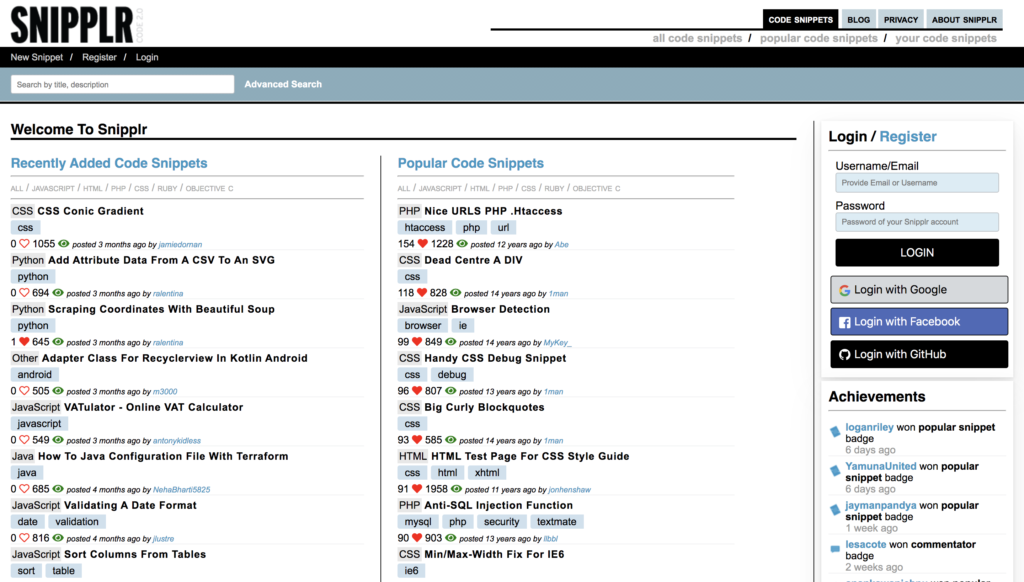Click the heart on Scraping Coordinates With Beautiful Soup
This screenshot has height=582, width=1024.
coord(25,342)
